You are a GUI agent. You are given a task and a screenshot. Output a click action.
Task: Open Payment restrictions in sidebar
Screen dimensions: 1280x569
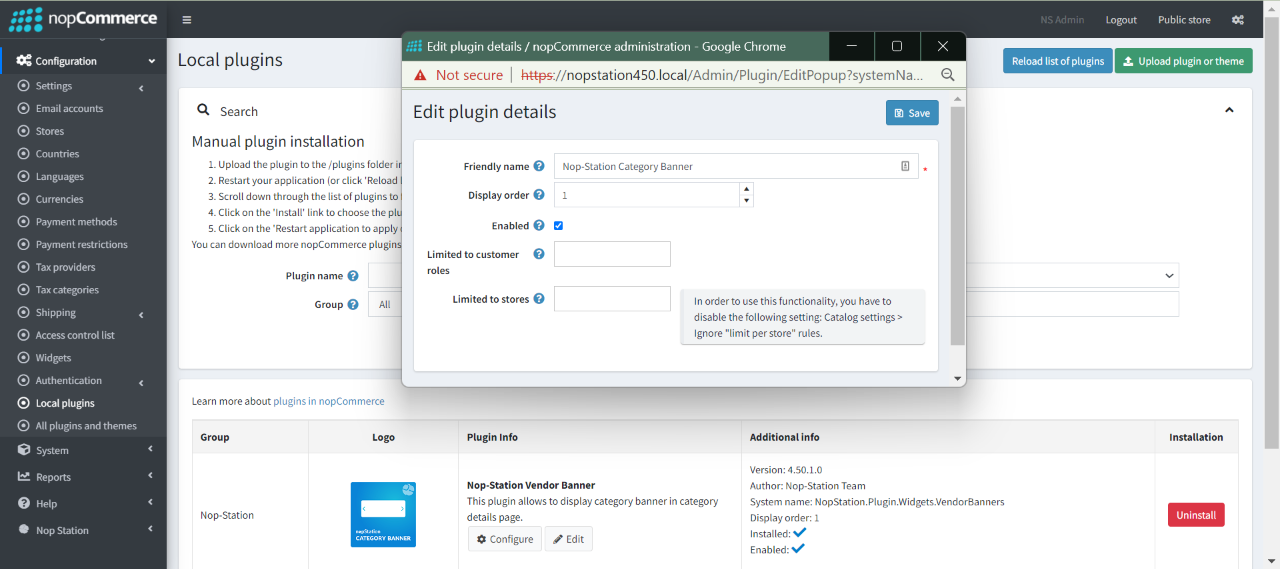point(82,244)
